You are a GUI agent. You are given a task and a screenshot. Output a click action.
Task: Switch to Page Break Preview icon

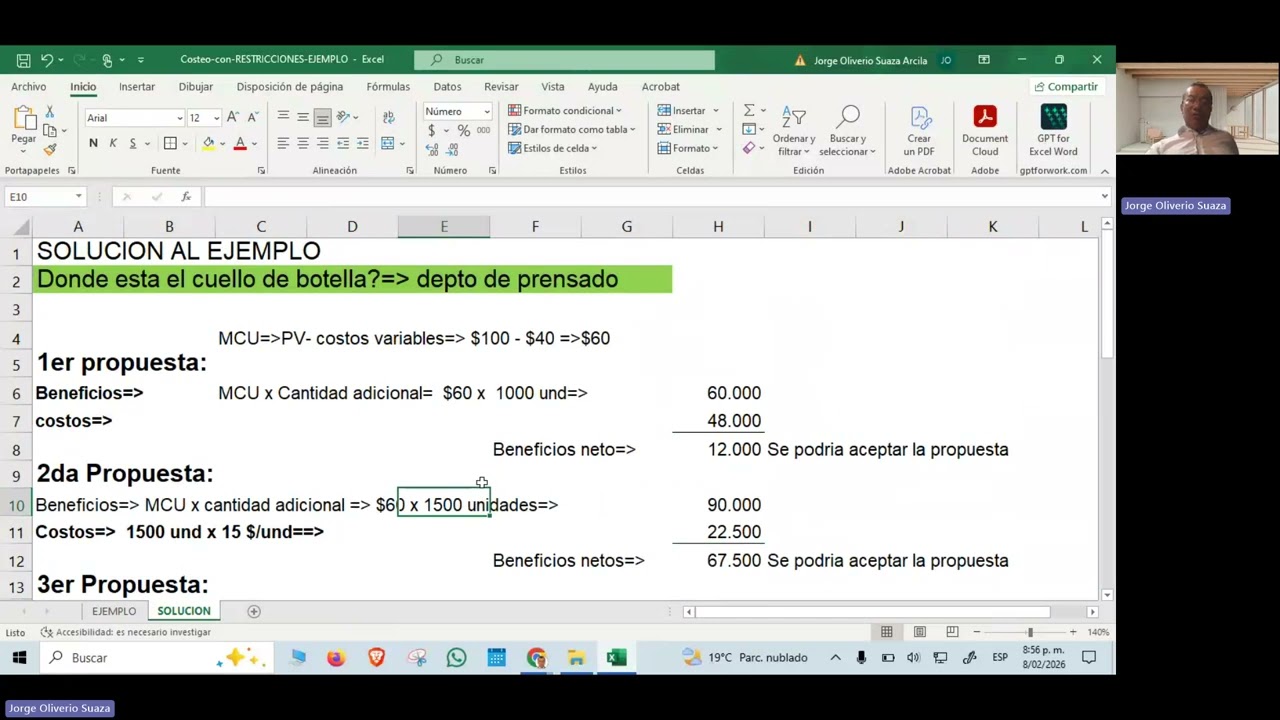(x=952, y=632)
